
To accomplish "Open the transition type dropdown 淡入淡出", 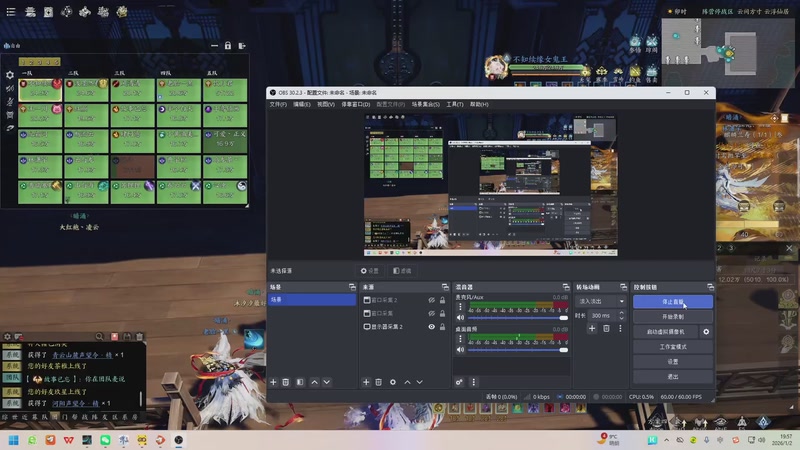I will pos(601,302).
